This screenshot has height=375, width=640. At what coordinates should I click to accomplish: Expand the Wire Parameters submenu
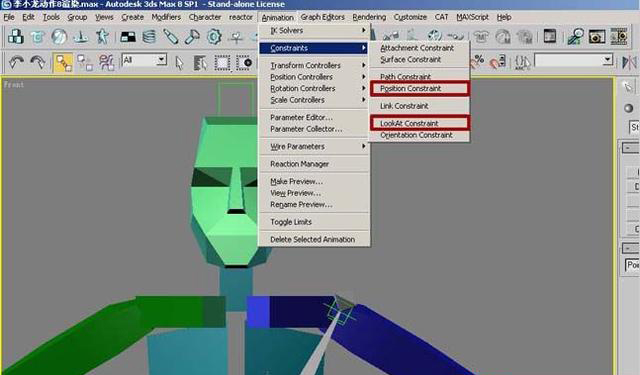pos(315,146)
